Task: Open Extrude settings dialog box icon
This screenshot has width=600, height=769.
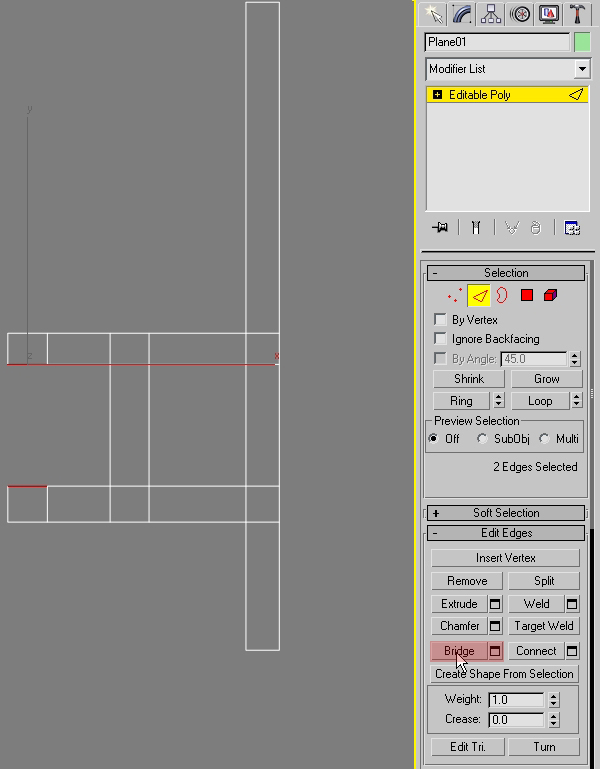Action: (x=495, y=604)
